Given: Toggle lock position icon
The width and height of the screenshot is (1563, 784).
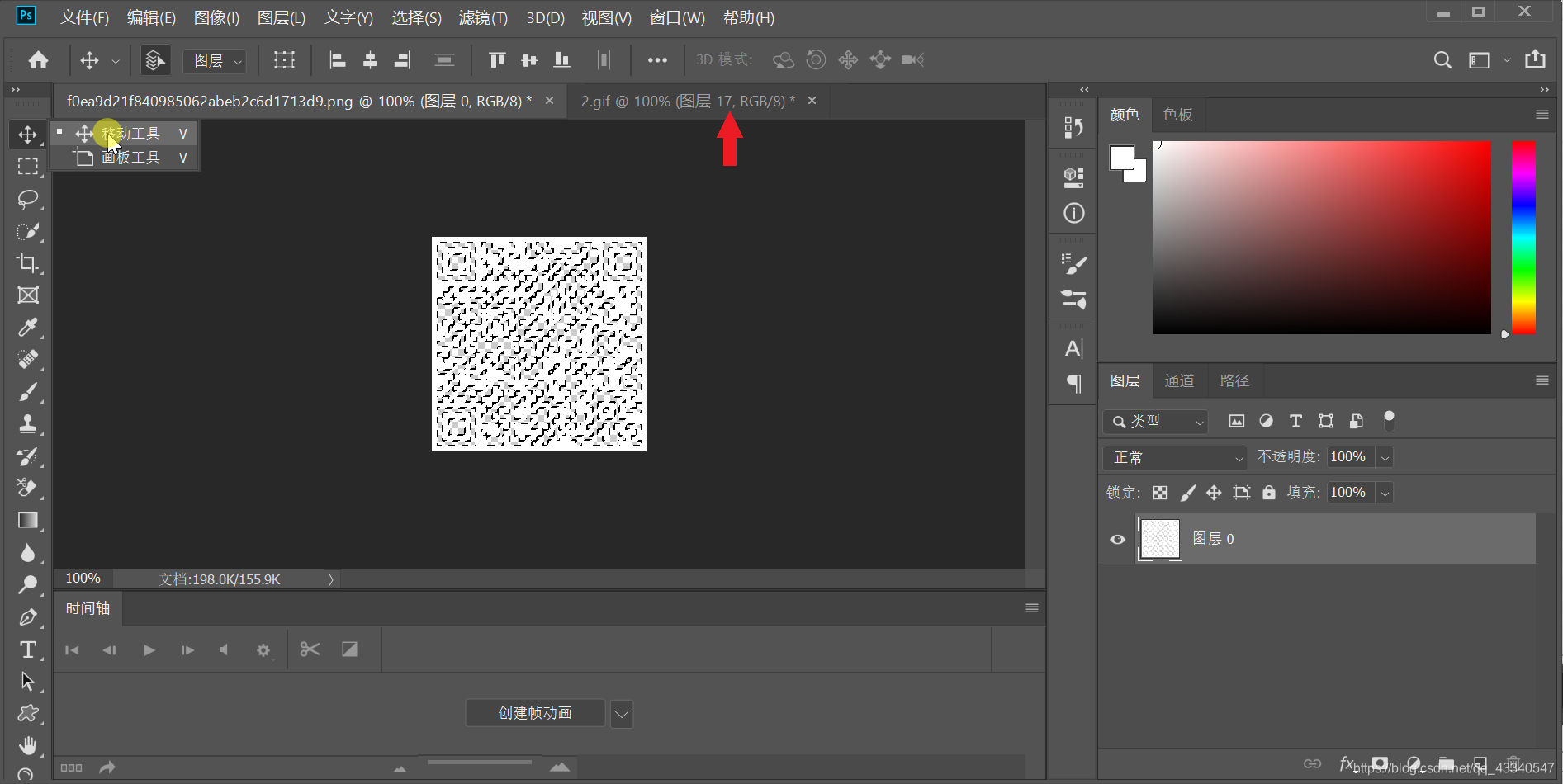Looking at the screenshot, I should (1214, 493).
